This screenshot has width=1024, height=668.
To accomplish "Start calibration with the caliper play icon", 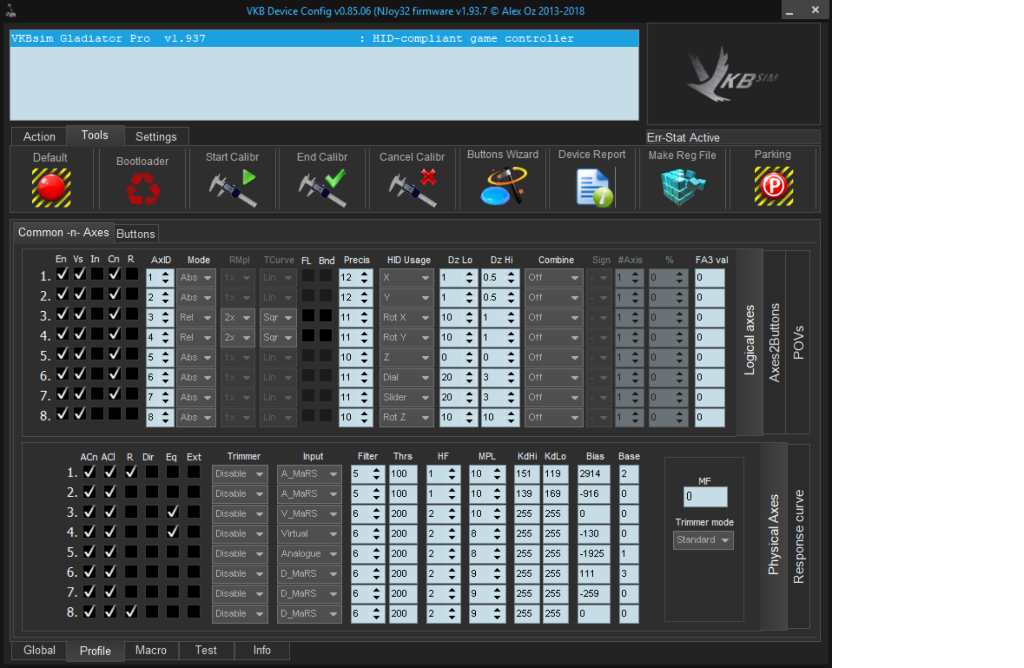I will tap(232, 188).
